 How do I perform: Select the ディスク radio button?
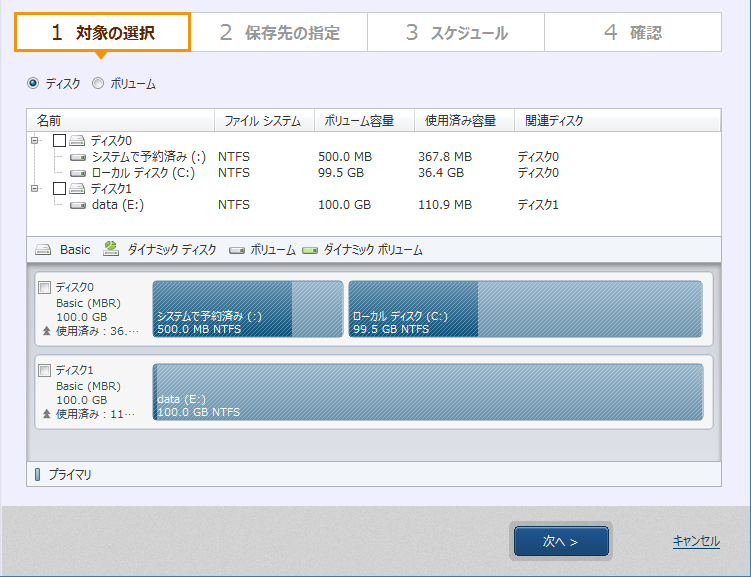[33, 84]
